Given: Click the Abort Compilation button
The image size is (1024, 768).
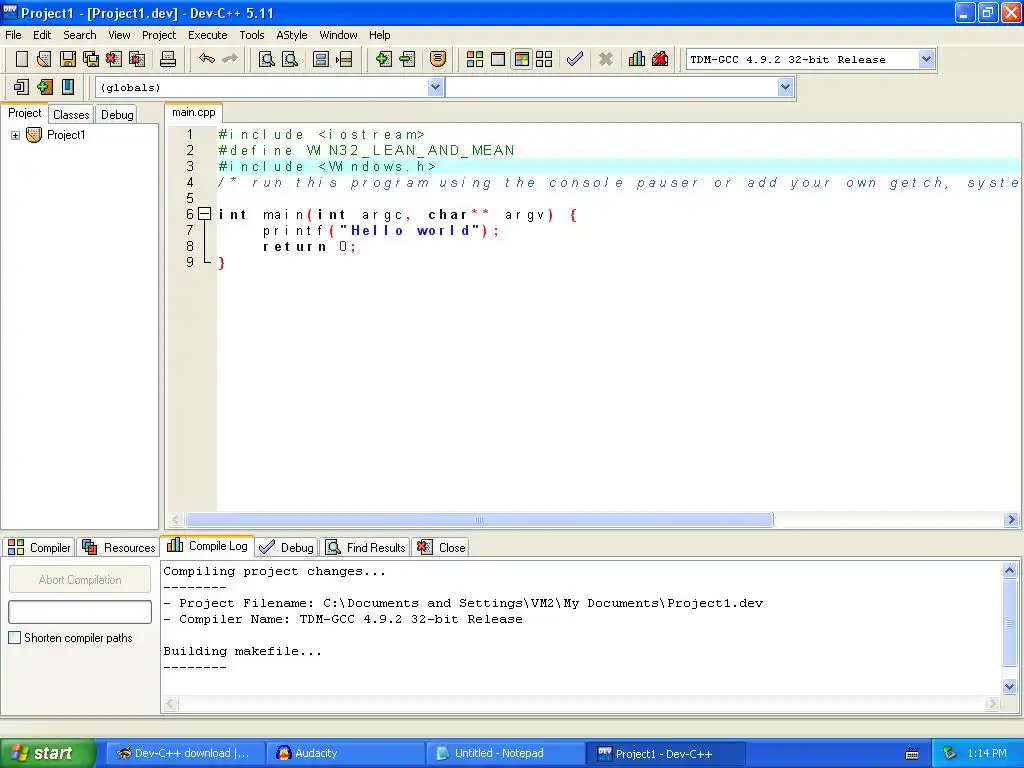Looking at the screenshot, I should pyautogui.click(x=80, y=579).
